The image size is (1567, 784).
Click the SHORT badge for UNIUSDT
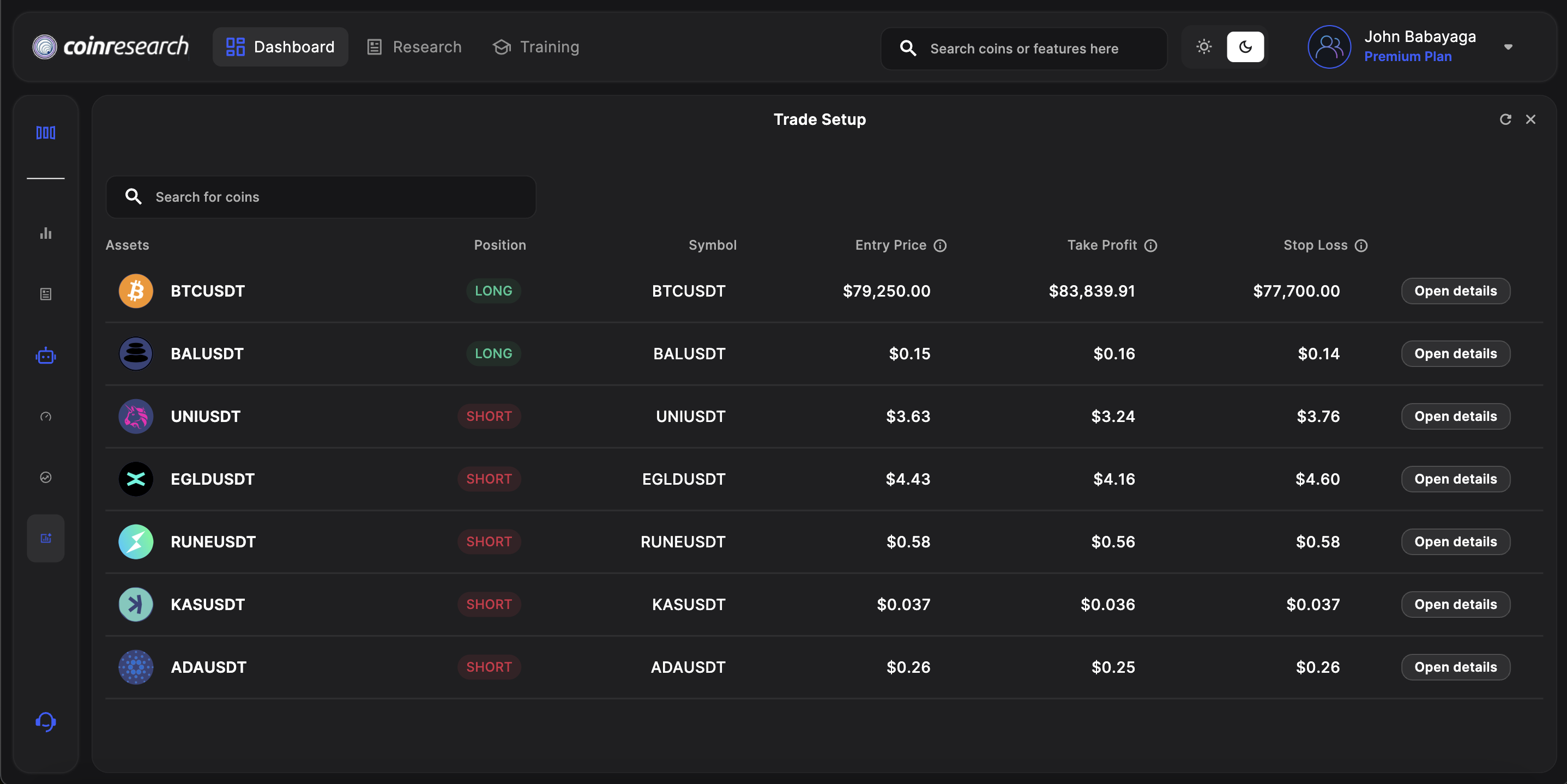[x=489, y=416]
